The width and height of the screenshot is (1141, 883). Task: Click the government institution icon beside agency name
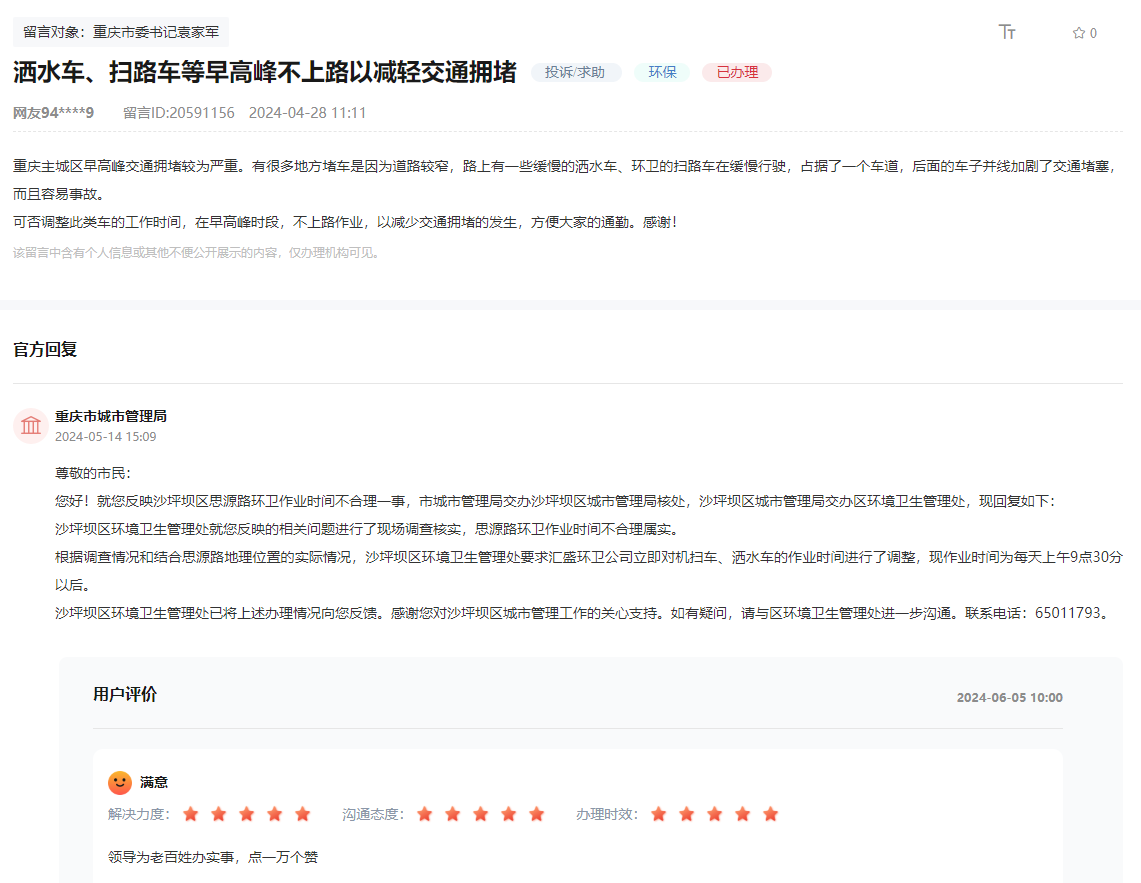point(30,425)
